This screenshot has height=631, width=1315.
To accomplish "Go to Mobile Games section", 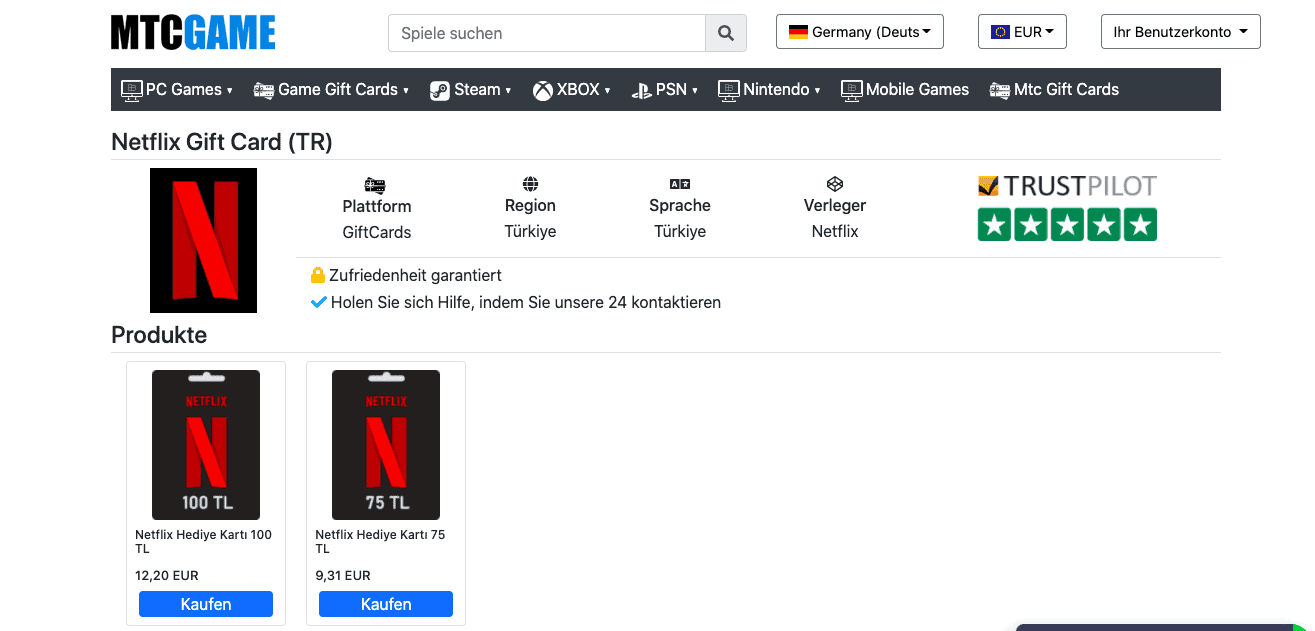I will (905, 90).
